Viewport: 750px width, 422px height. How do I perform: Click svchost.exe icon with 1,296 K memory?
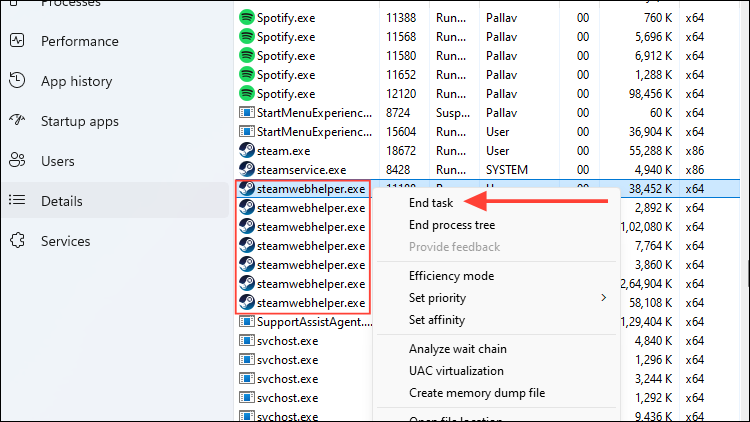pyautogui.click(x=246, y=359)
